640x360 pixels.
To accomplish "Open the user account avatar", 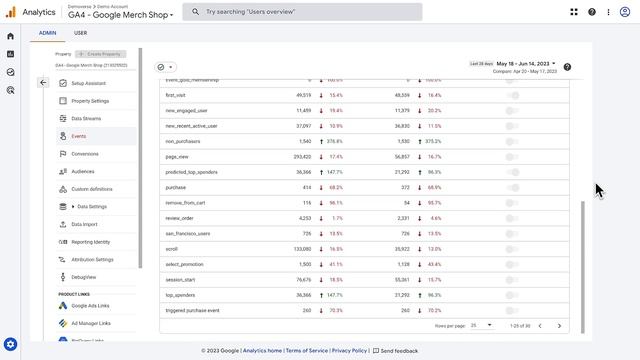I will 625,12.
